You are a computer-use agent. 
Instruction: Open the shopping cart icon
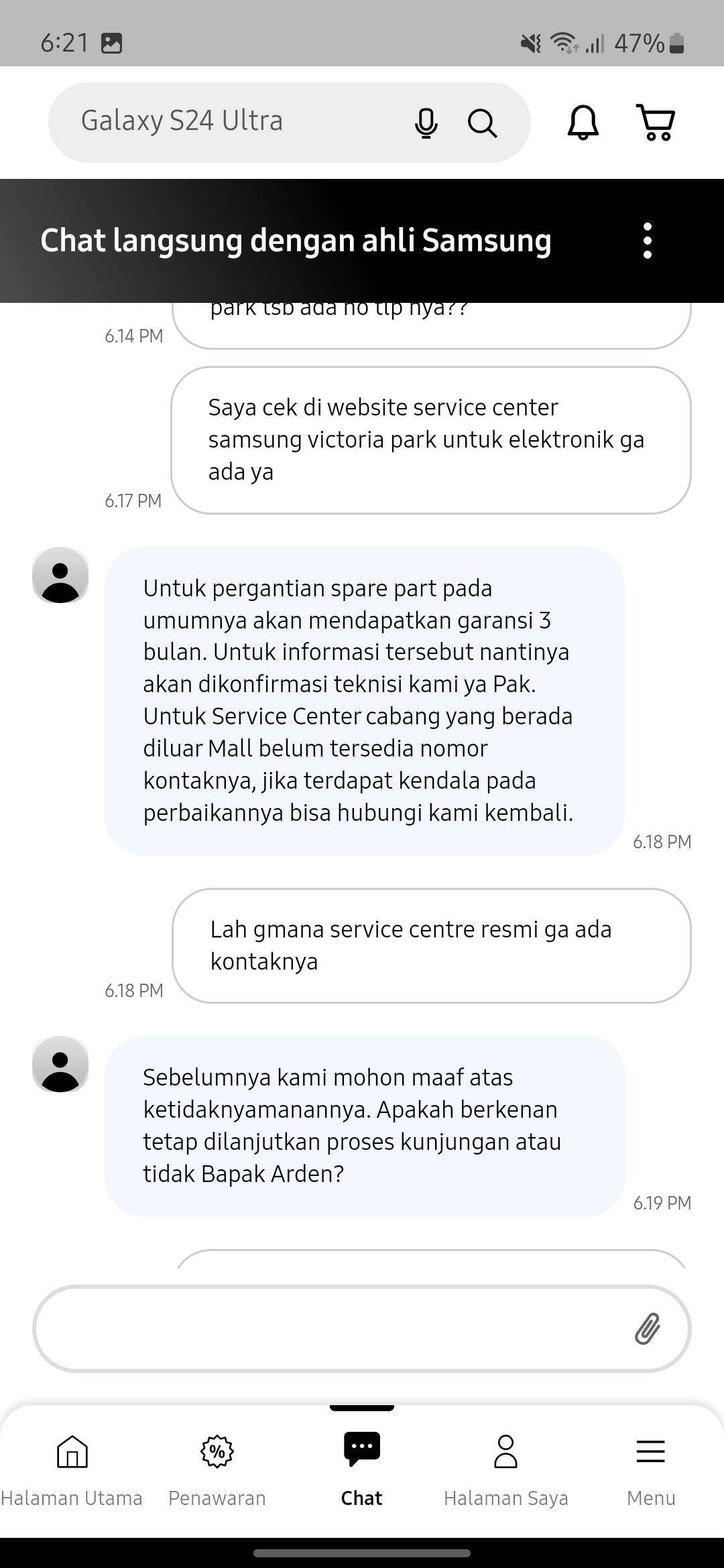pos(655,122)
